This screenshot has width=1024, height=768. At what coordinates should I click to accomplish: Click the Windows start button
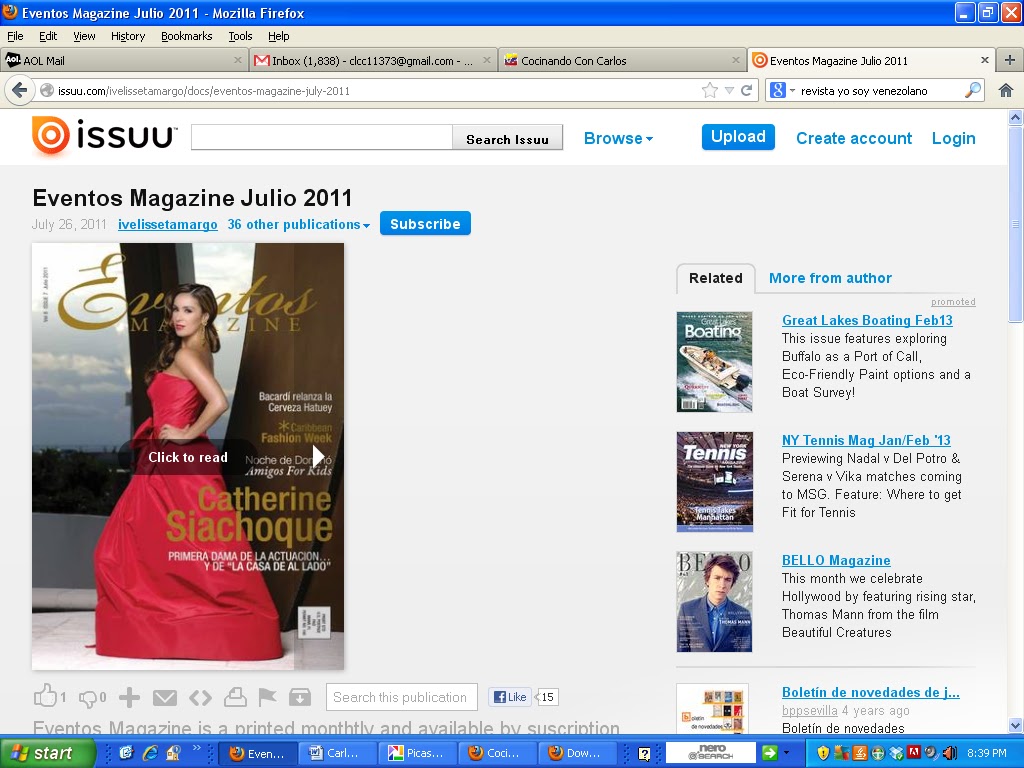click(x=46, y=753)
